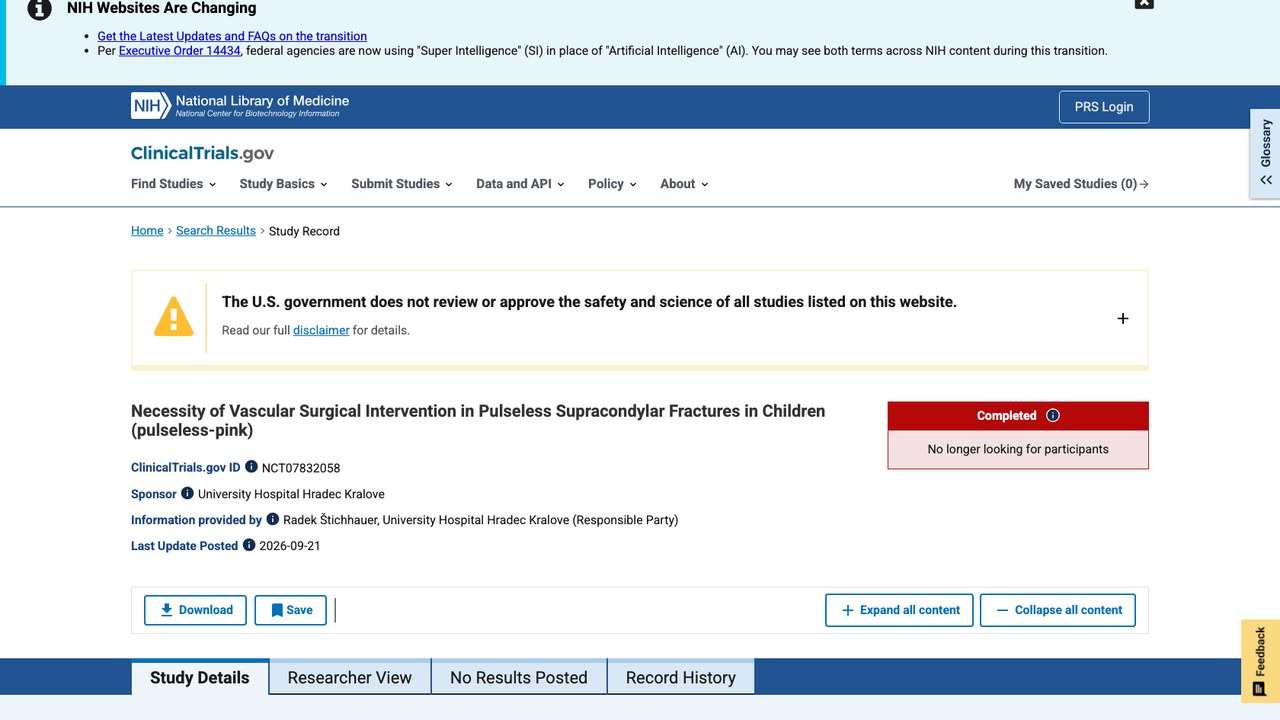The image size is (1280, 720).
Task: Open My Saved Studies link
Action: coord(1081,184)
